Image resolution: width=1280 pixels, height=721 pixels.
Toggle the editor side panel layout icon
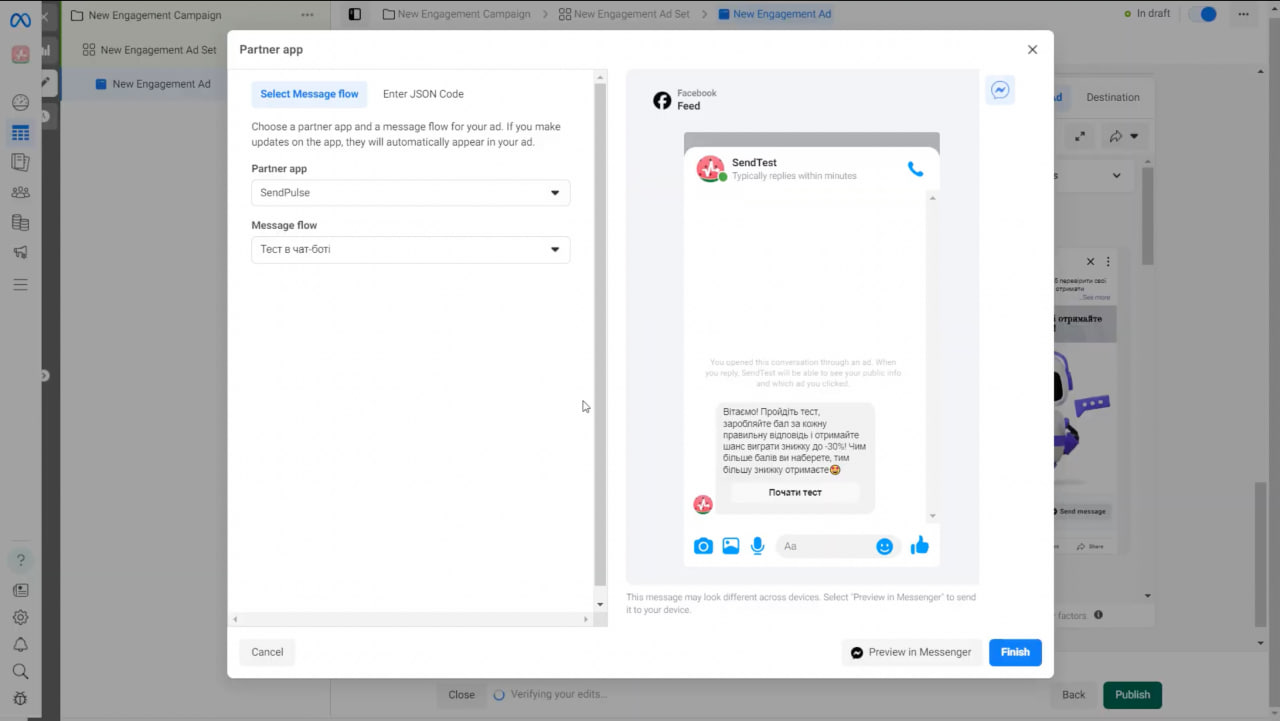(354, 14)
